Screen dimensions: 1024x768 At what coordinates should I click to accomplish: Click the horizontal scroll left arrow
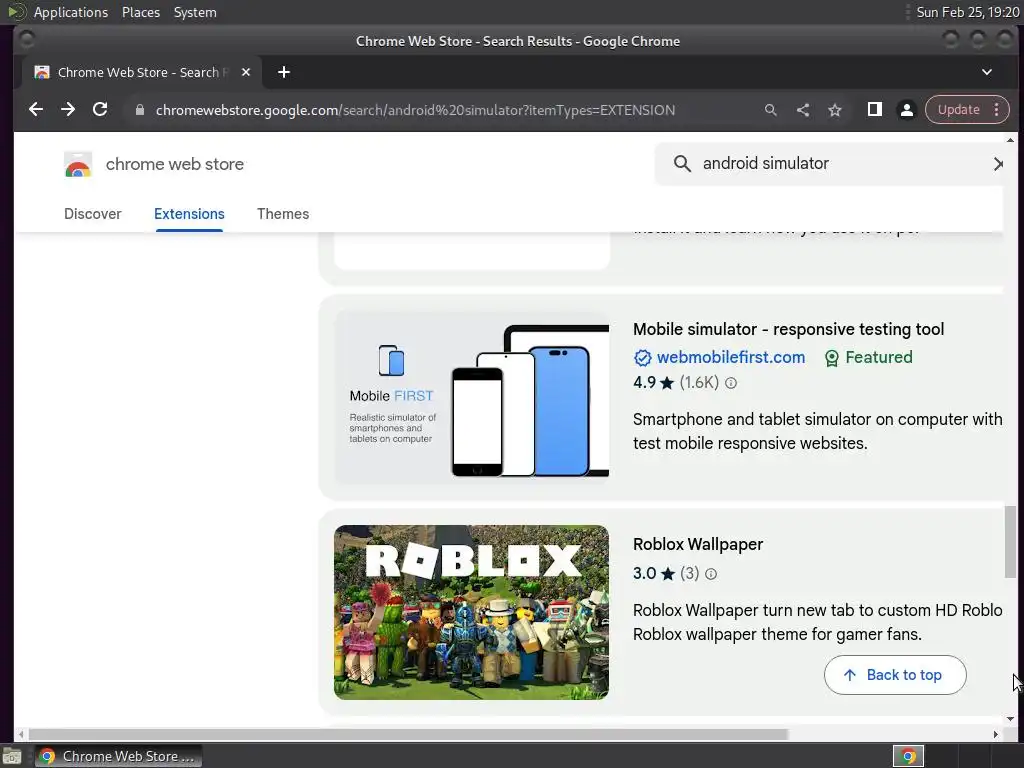[x=21, y=734]
